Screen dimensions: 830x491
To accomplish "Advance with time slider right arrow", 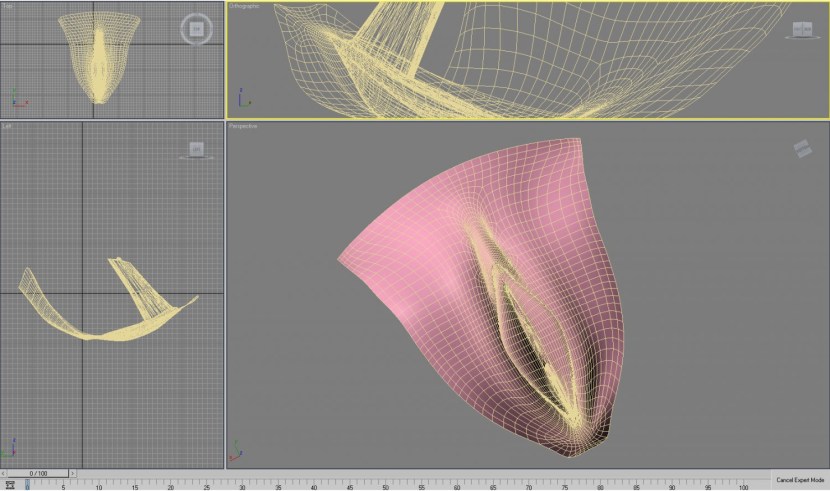I will click(x=73, y=473).
